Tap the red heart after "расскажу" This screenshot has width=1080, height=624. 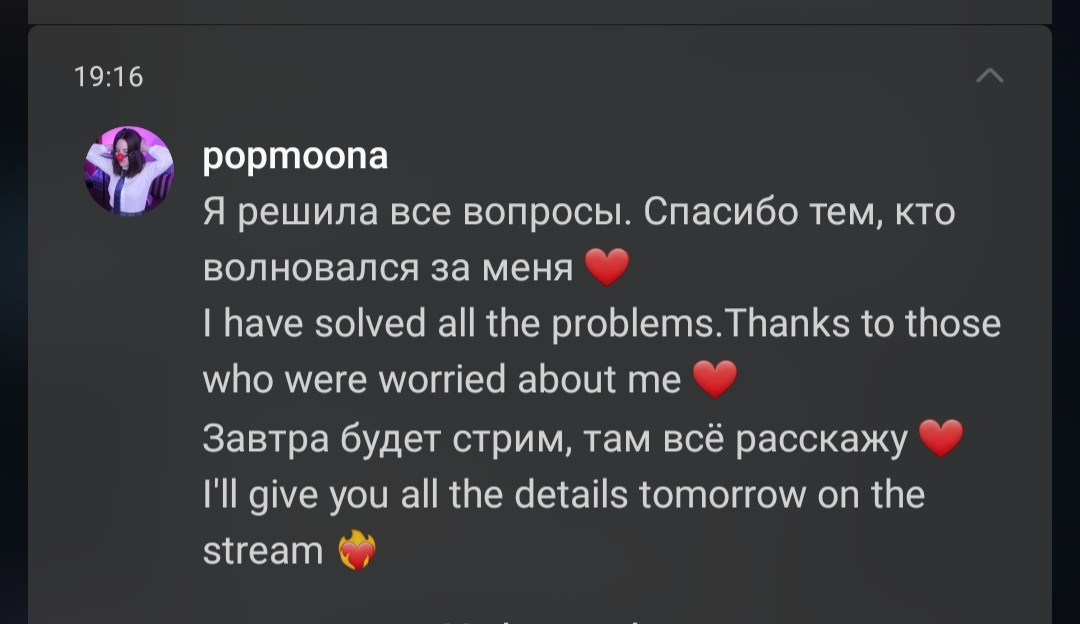pos(941,438)
